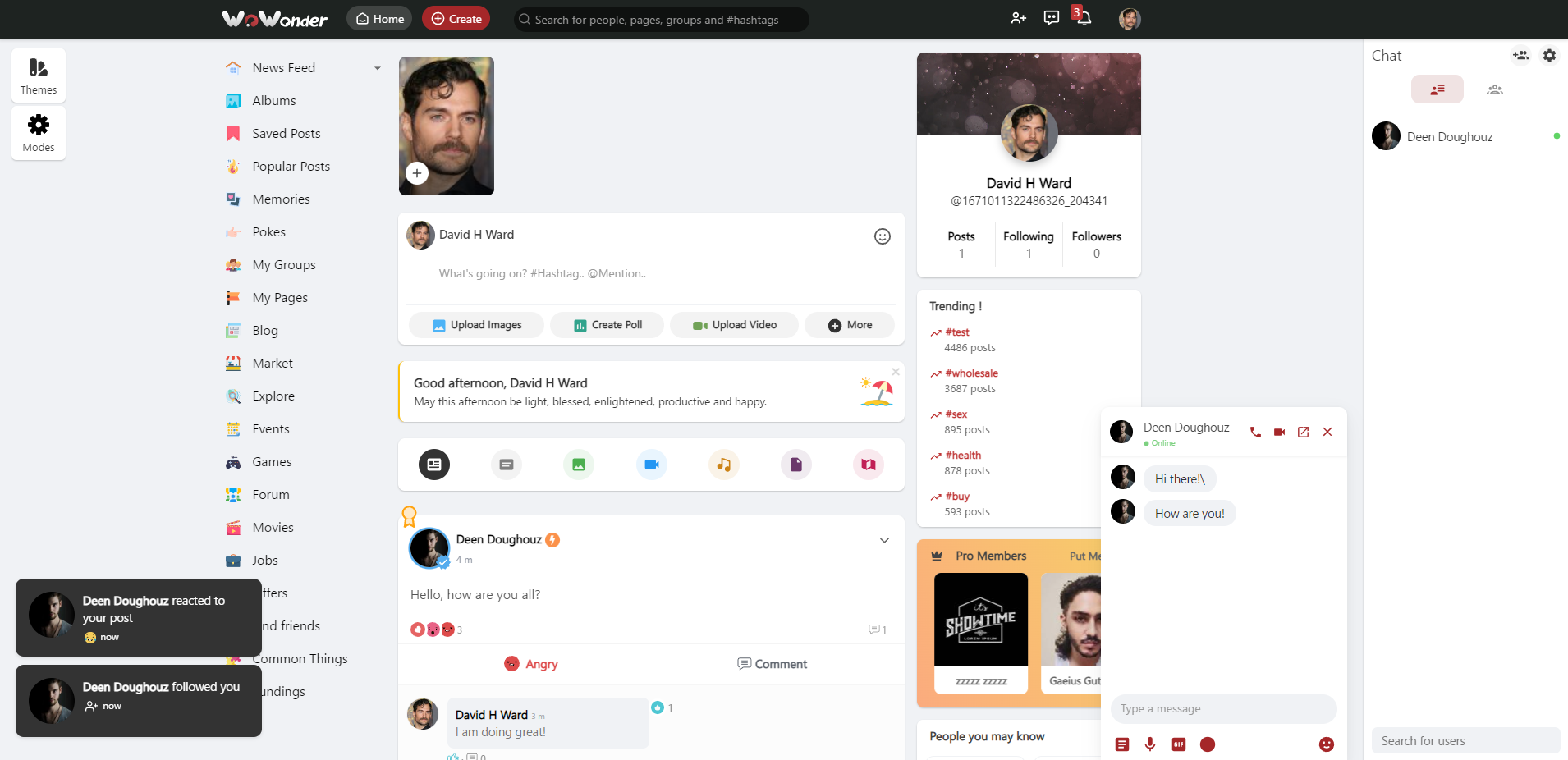Click the Create button

(456, 19)
